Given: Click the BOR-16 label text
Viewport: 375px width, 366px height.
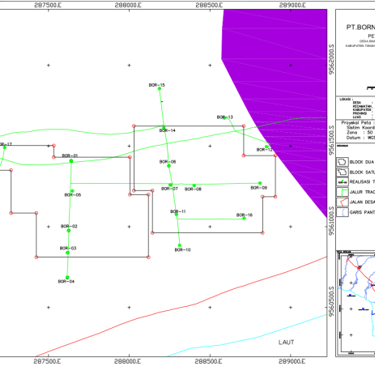Looking at the screenshot, I should coord(245,215).
